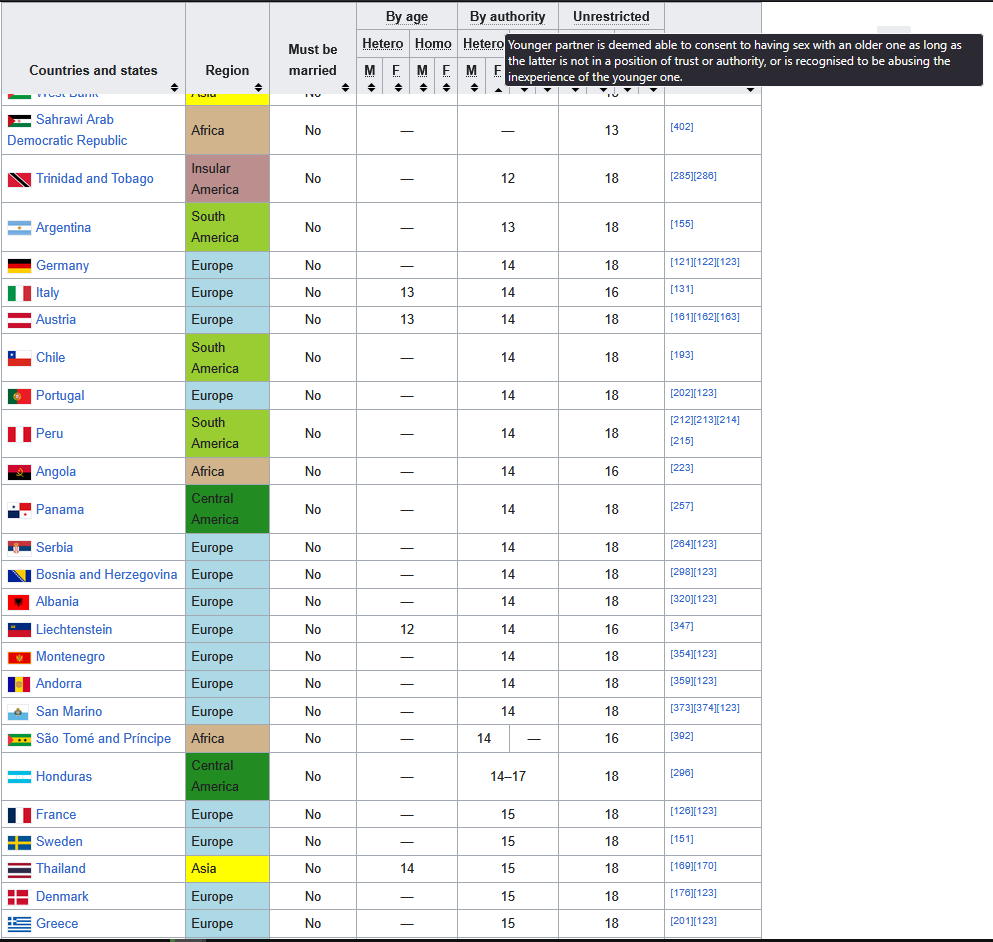This screenshot has width=993, height=942.
Task: Click the Chile flag icon
Action: (x=19, y=358)
